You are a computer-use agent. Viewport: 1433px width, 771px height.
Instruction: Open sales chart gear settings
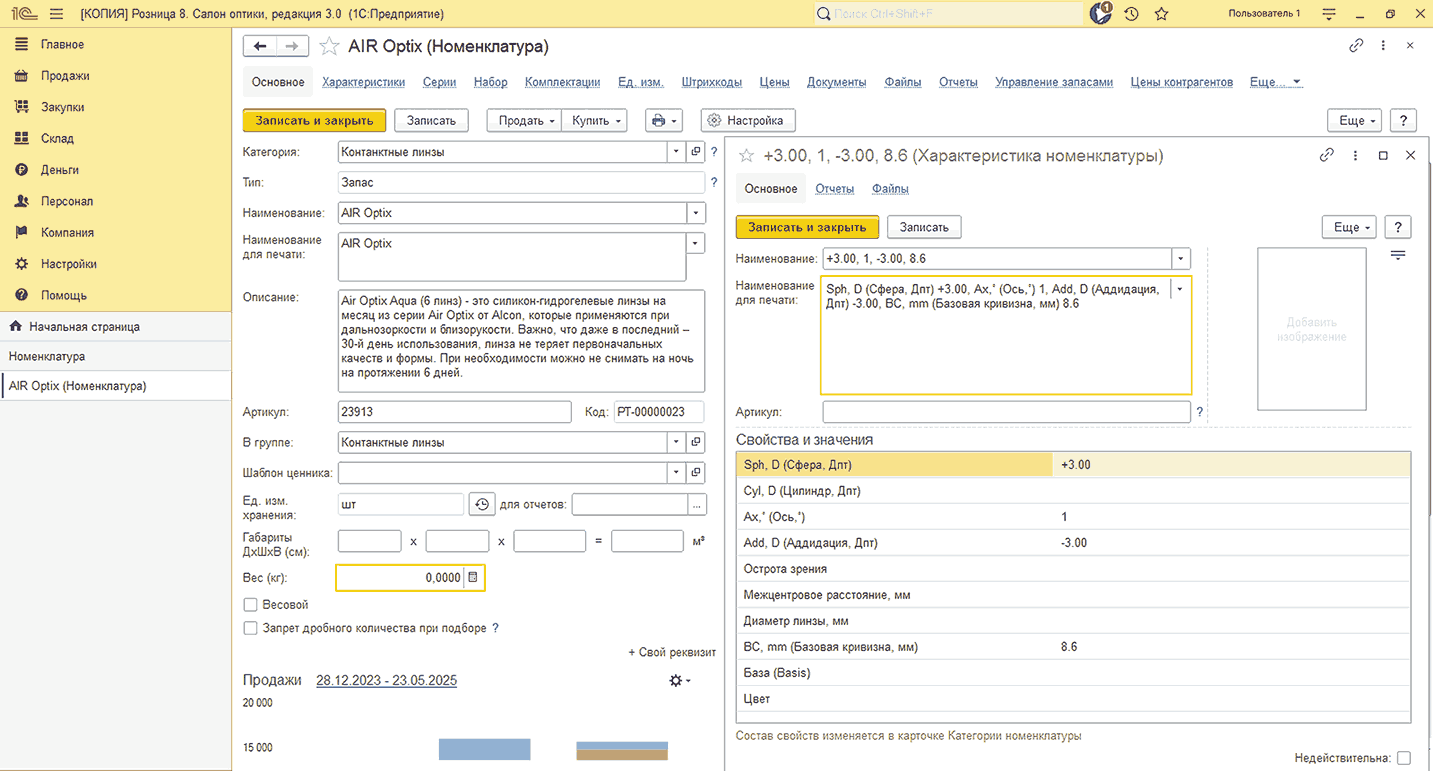tap(680, 680)
